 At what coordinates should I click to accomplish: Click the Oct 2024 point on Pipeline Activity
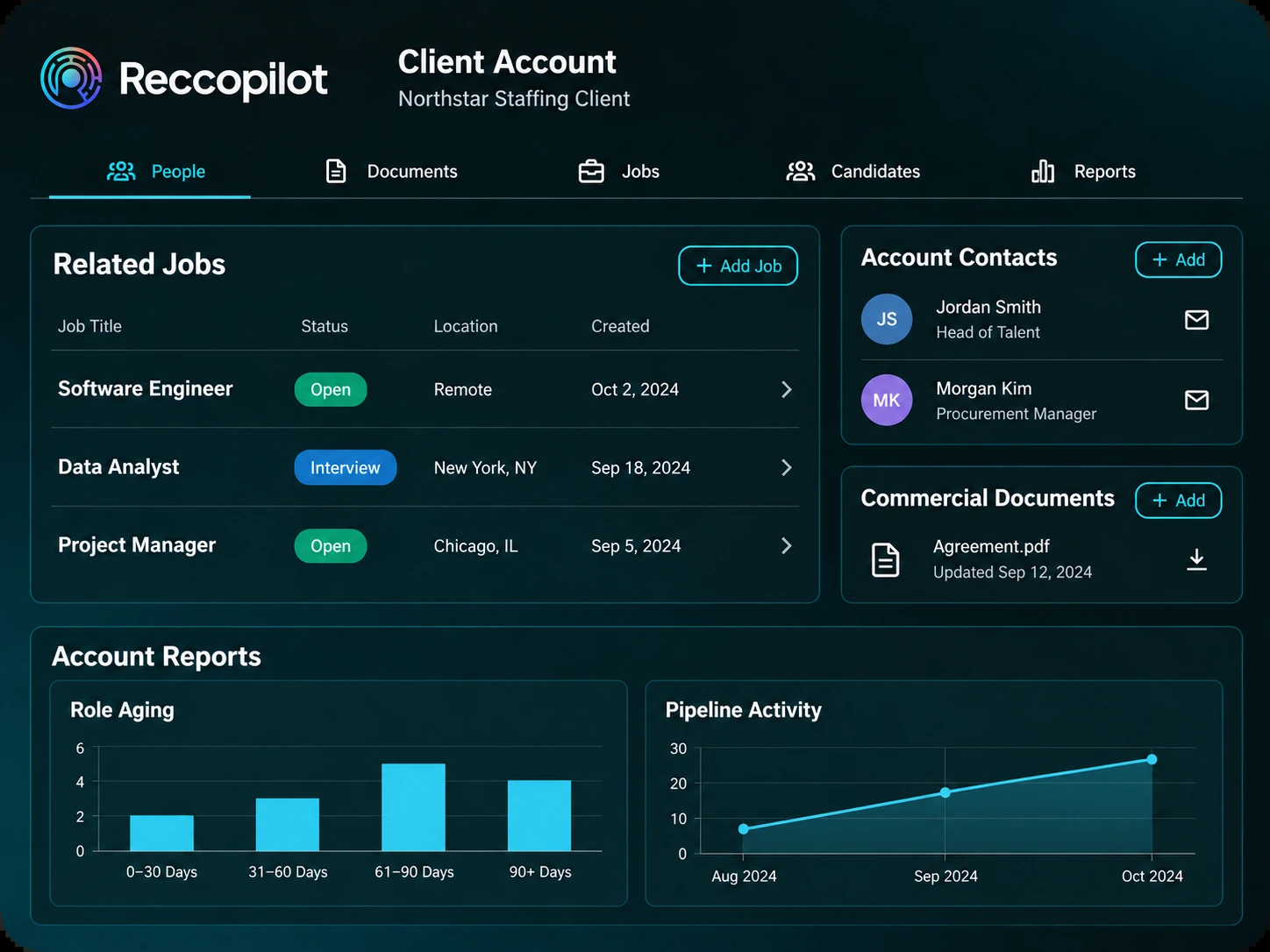point(1152,759)
